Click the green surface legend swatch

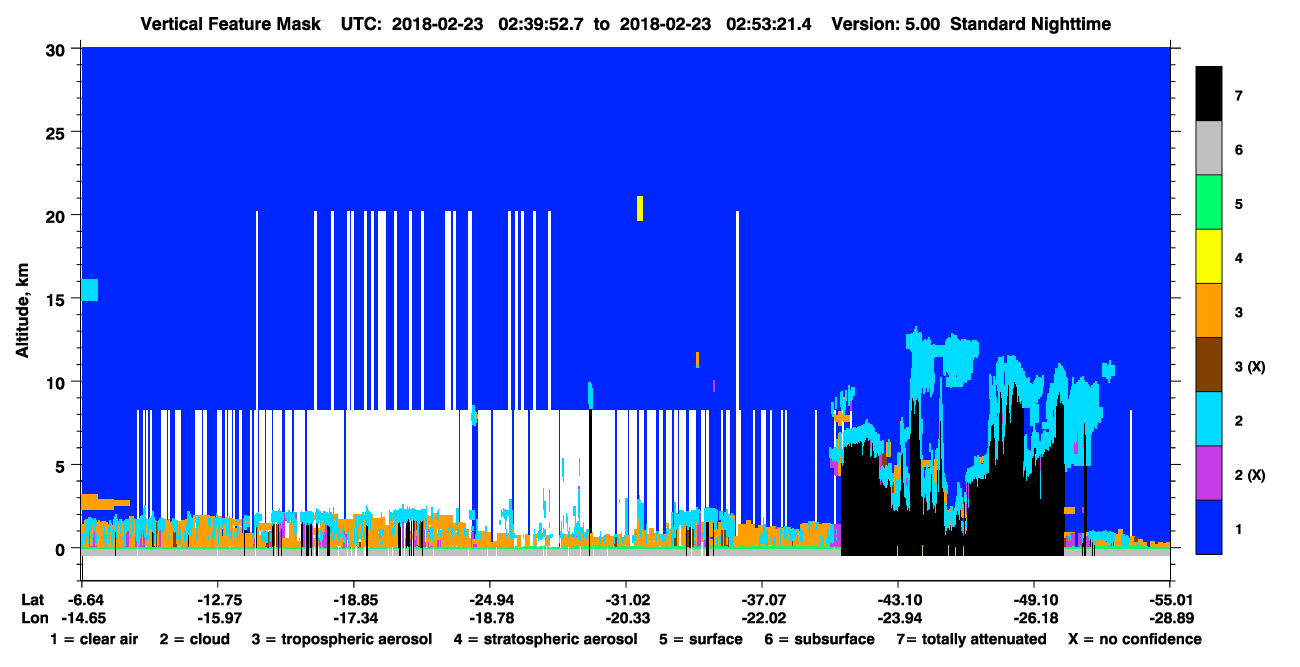[1209, 203]
